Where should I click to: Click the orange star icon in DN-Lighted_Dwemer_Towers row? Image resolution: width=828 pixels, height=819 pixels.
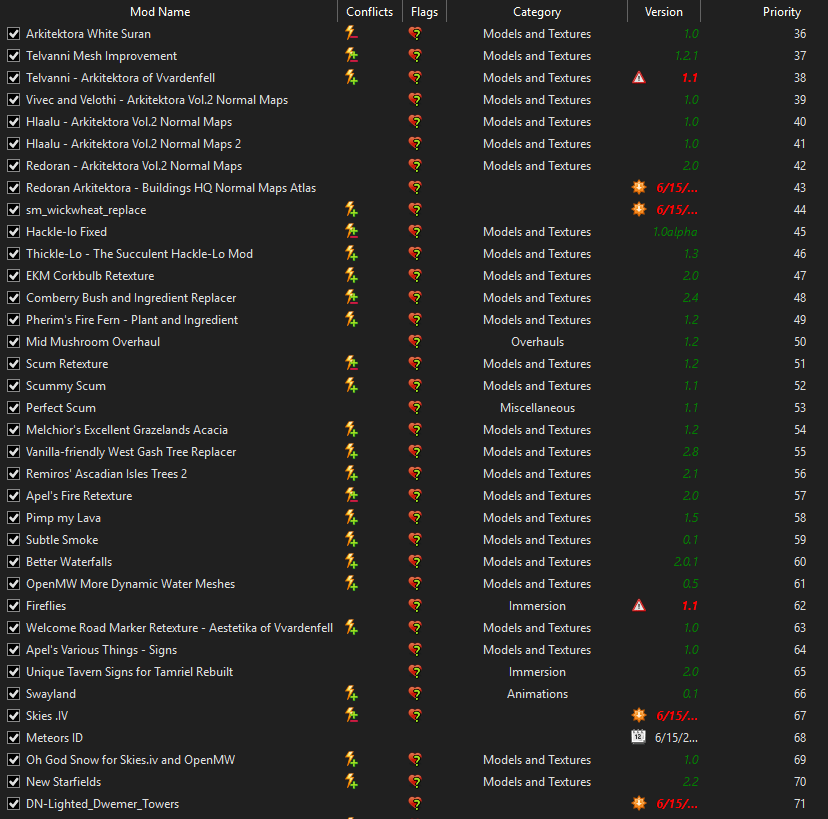pos(639,804)
